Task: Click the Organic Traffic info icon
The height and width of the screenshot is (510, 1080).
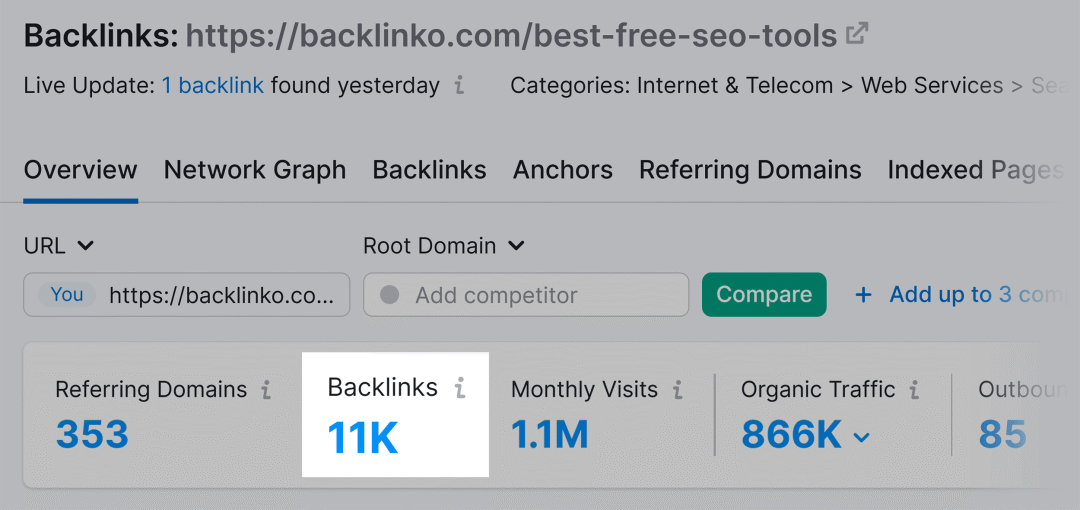Action: tap(915, 390)
